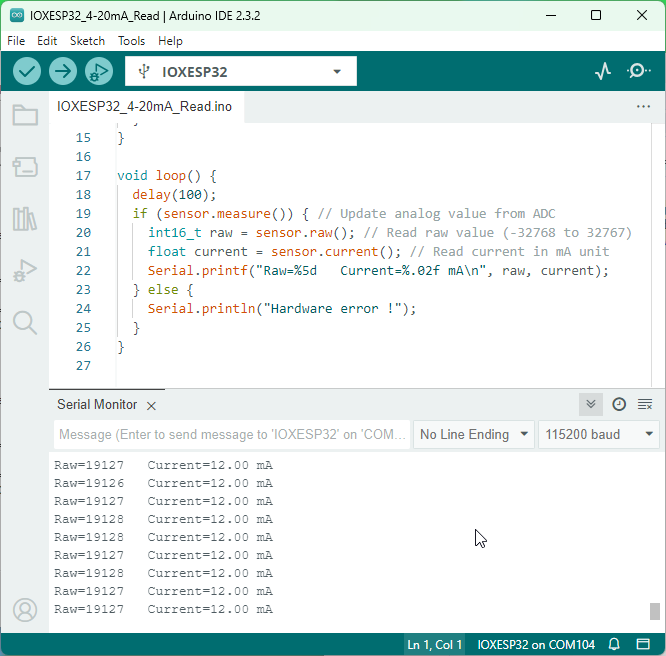
Task: Toggle timestamp clock icon in Serial Monitor
Action: pos(619,404)
